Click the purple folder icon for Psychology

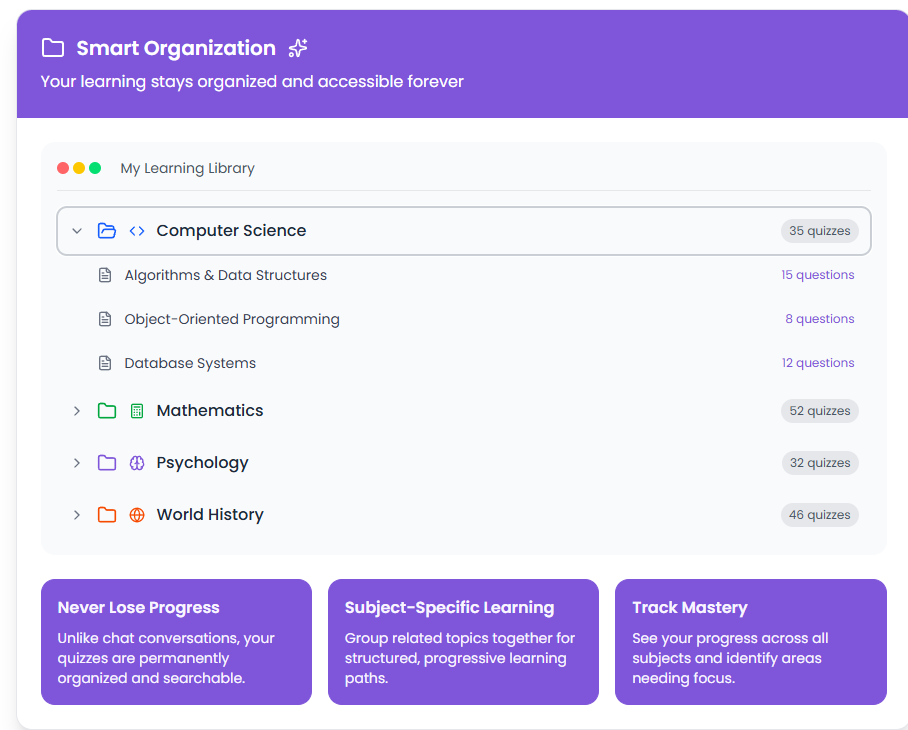coord(107,463)
